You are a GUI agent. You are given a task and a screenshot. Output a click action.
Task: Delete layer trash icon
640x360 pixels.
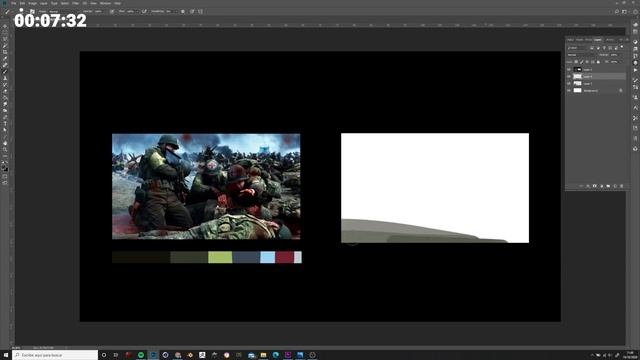click(622, 186)
